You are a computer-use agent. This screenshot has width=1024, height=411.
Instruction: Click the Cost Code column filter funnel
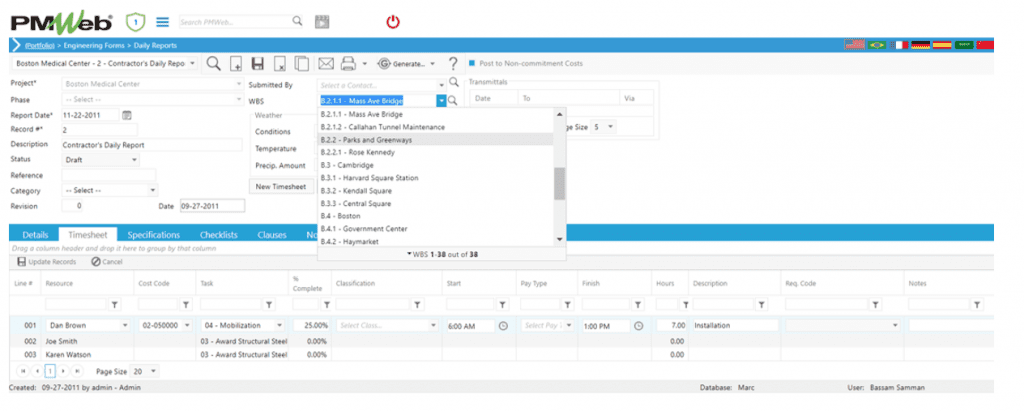point(185,304)
